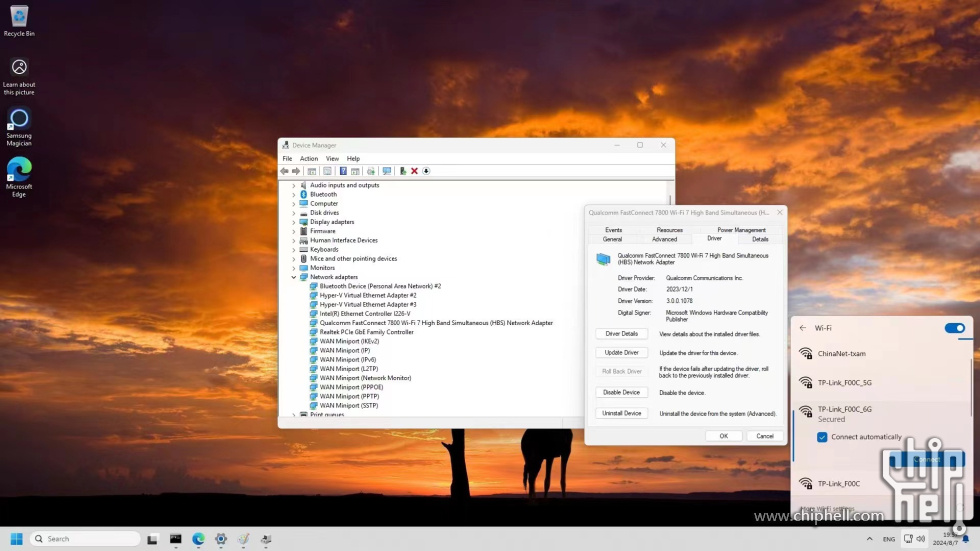Viewport: 980px width, 551px height.
Task: Go back using Wi-Fi panel arrow
Action: [803, 328]
